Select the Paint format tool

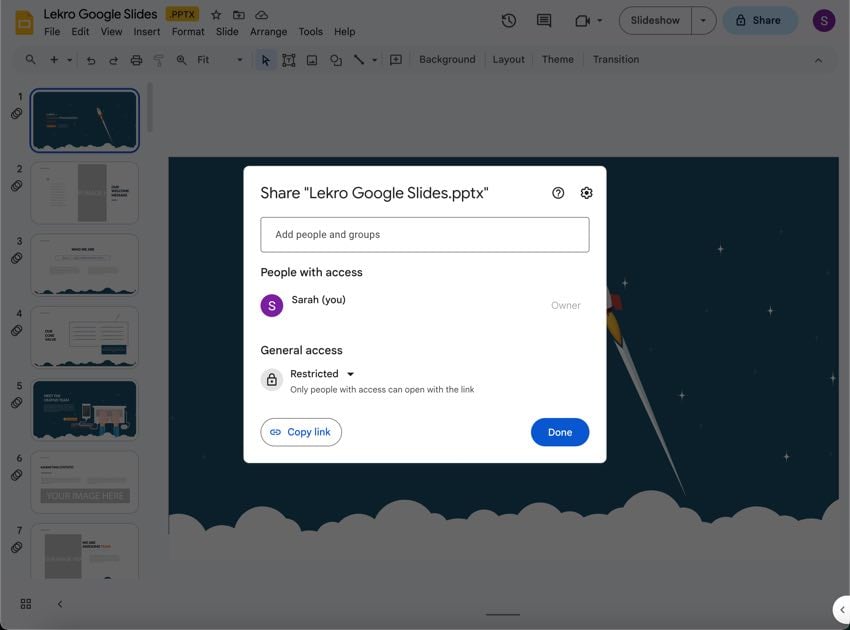pos(156,57)
